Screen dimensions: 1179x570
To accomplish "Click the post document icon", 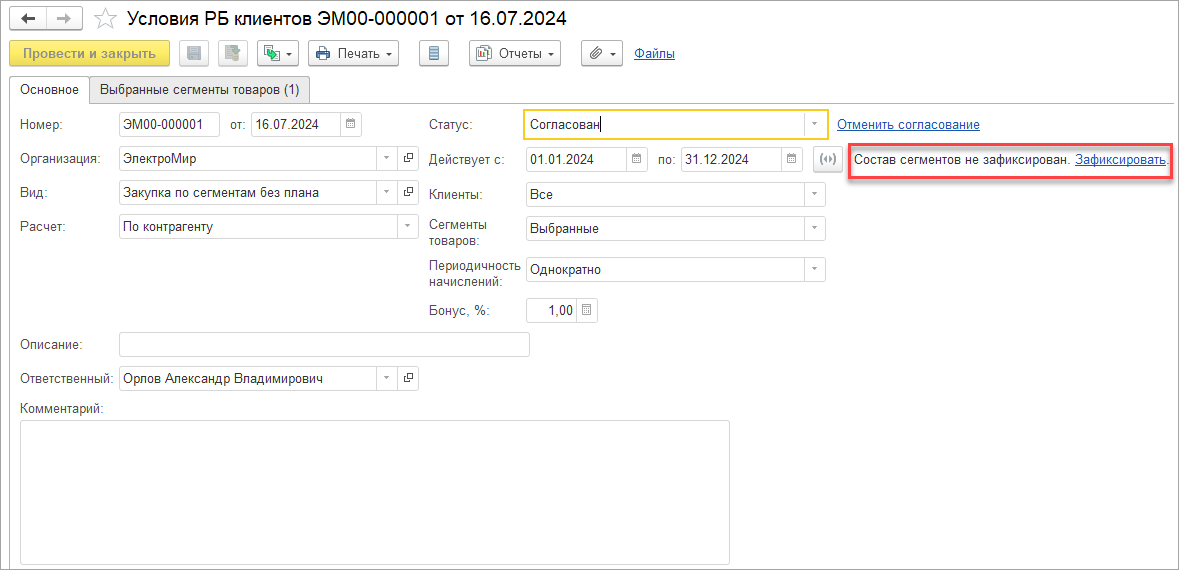I will pos(232,53).
